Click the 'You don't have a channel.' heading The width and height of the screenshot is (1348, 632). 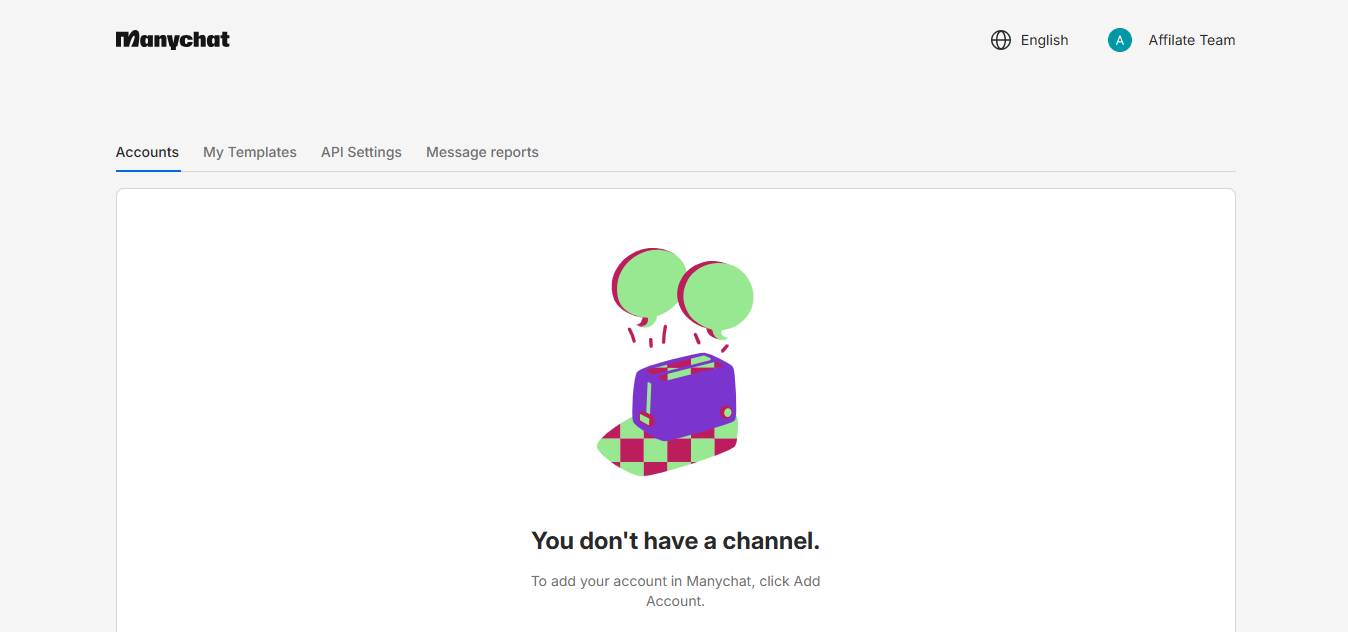coord(676,541)
